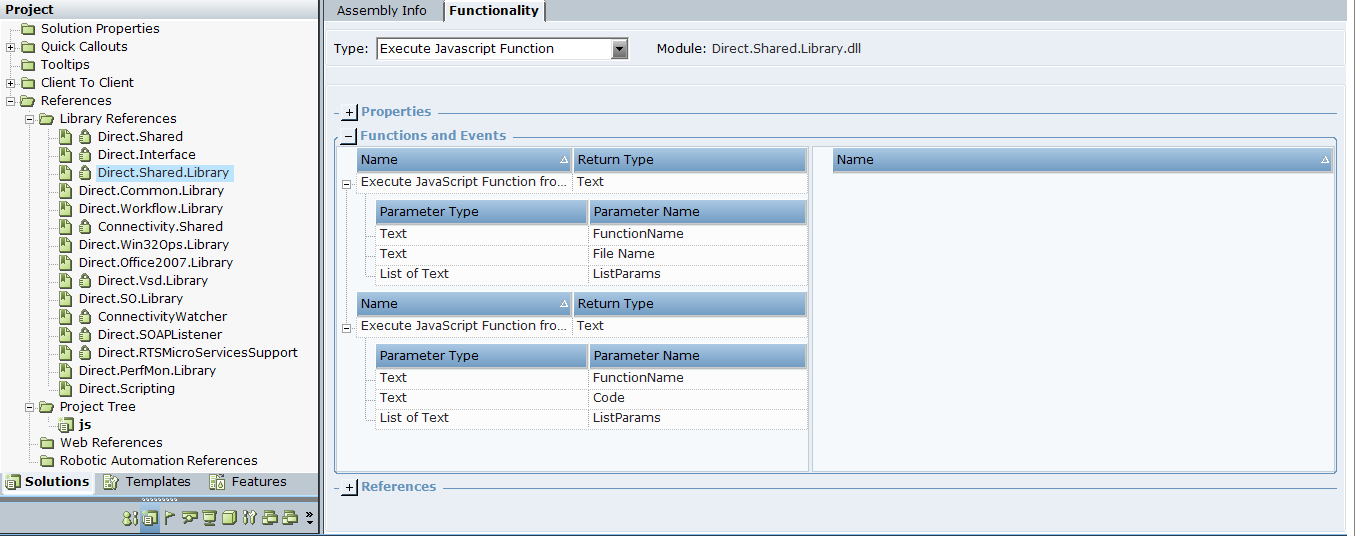Collapse the Functions and Events section
Viewport: 1355px width, 536px height.
click(x=349, y=137)
